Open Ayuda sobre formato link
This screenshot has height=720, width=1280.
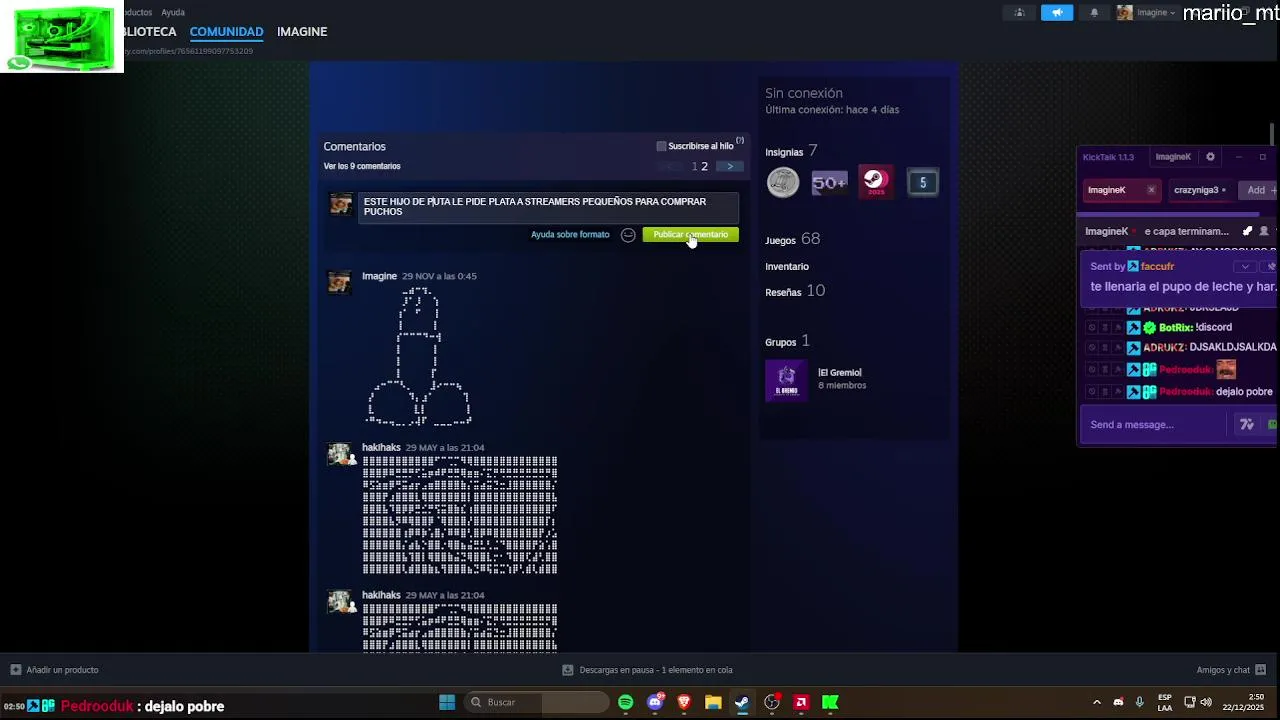click(x=570, y=235)
